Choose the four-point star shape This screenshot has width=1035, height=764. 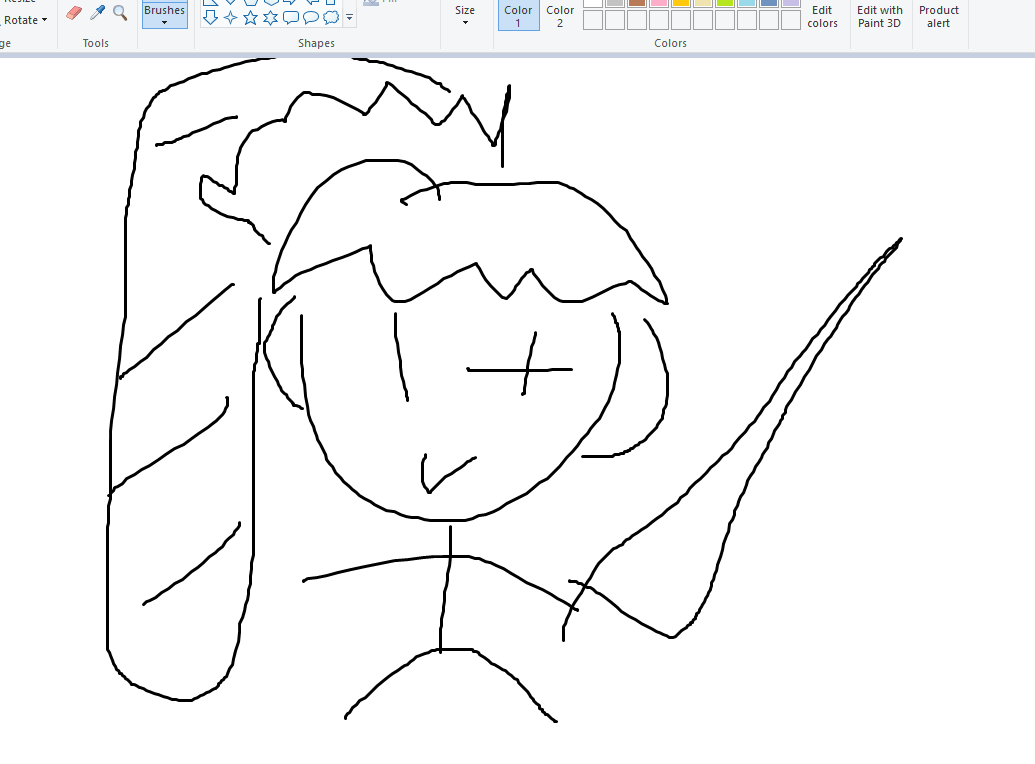pos(230,17)
